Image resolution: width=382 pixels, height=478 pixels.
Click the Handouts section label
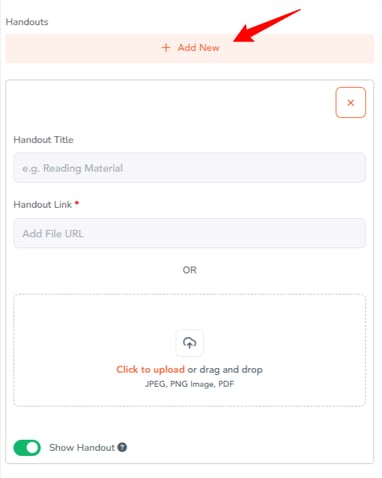pyautogui.click(x=27, y=22)
